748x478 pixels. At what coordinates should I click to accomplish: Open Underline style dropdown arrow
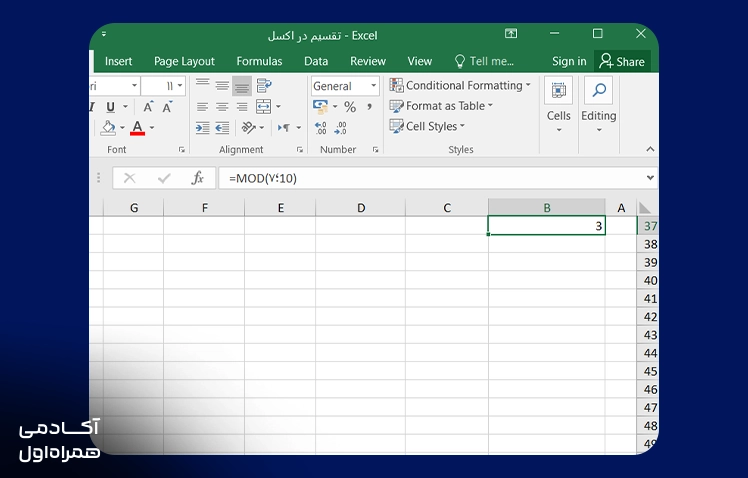coord(125,107)
